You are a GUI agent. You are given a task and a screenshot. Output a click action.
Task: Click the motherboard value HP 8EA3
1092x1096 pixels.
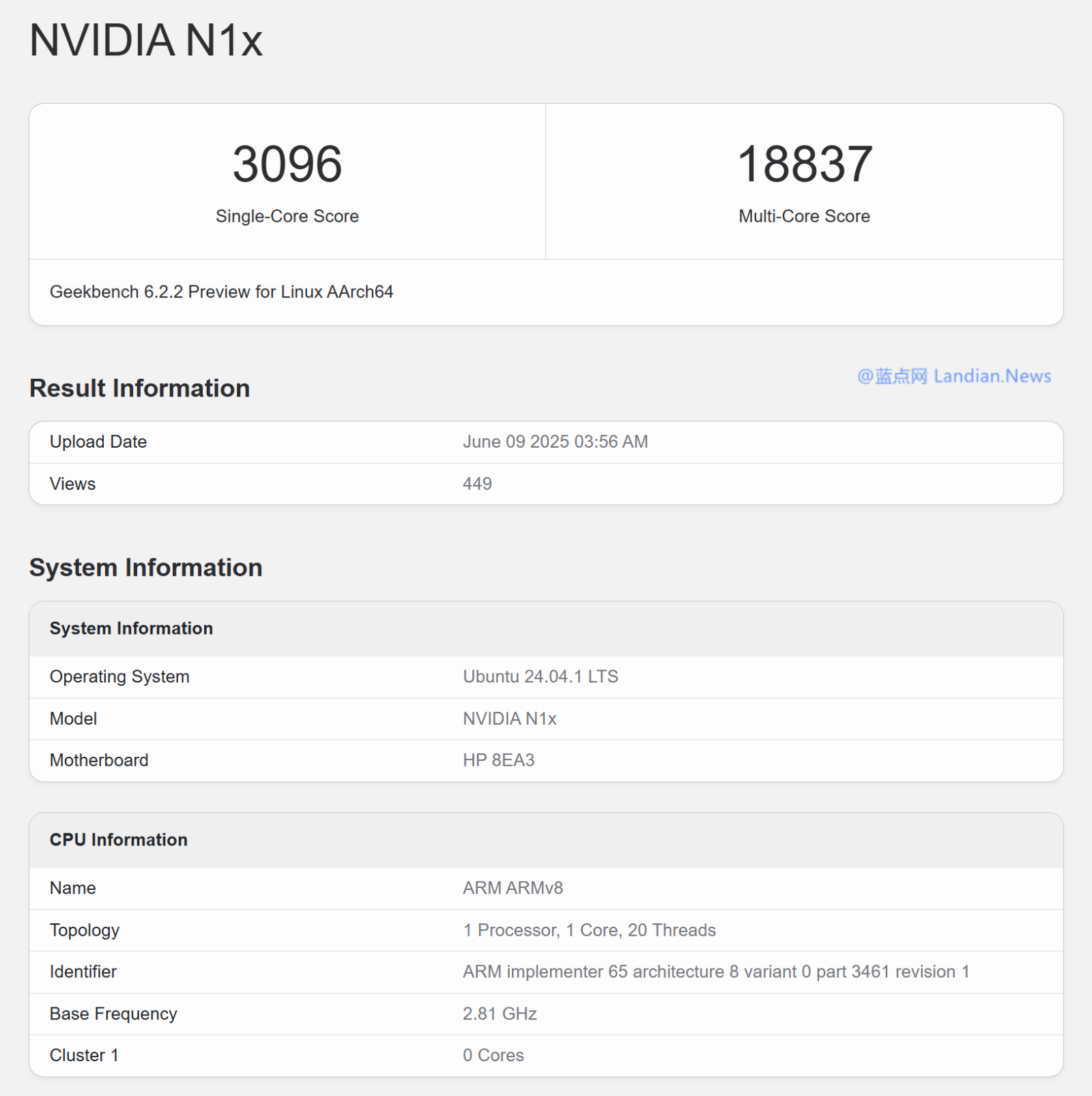pyautogui.click(x=498, y=760)
